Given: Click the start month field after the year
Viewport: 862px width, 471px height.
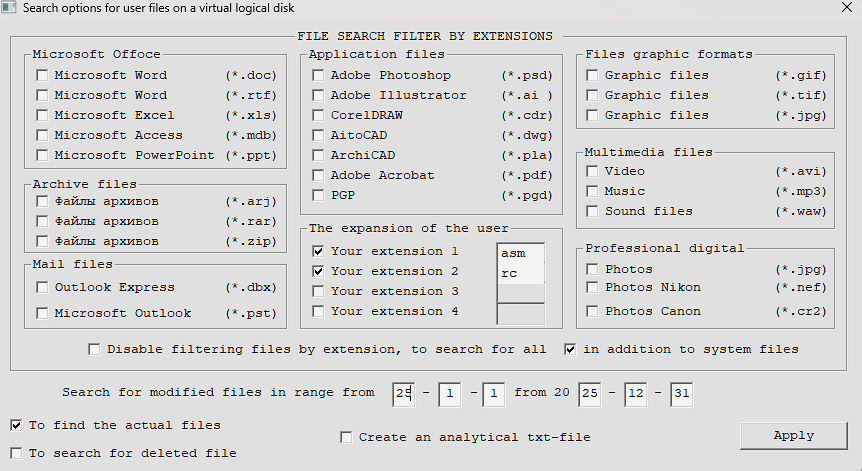Looking at the screenshot, I should click(450, 394).
